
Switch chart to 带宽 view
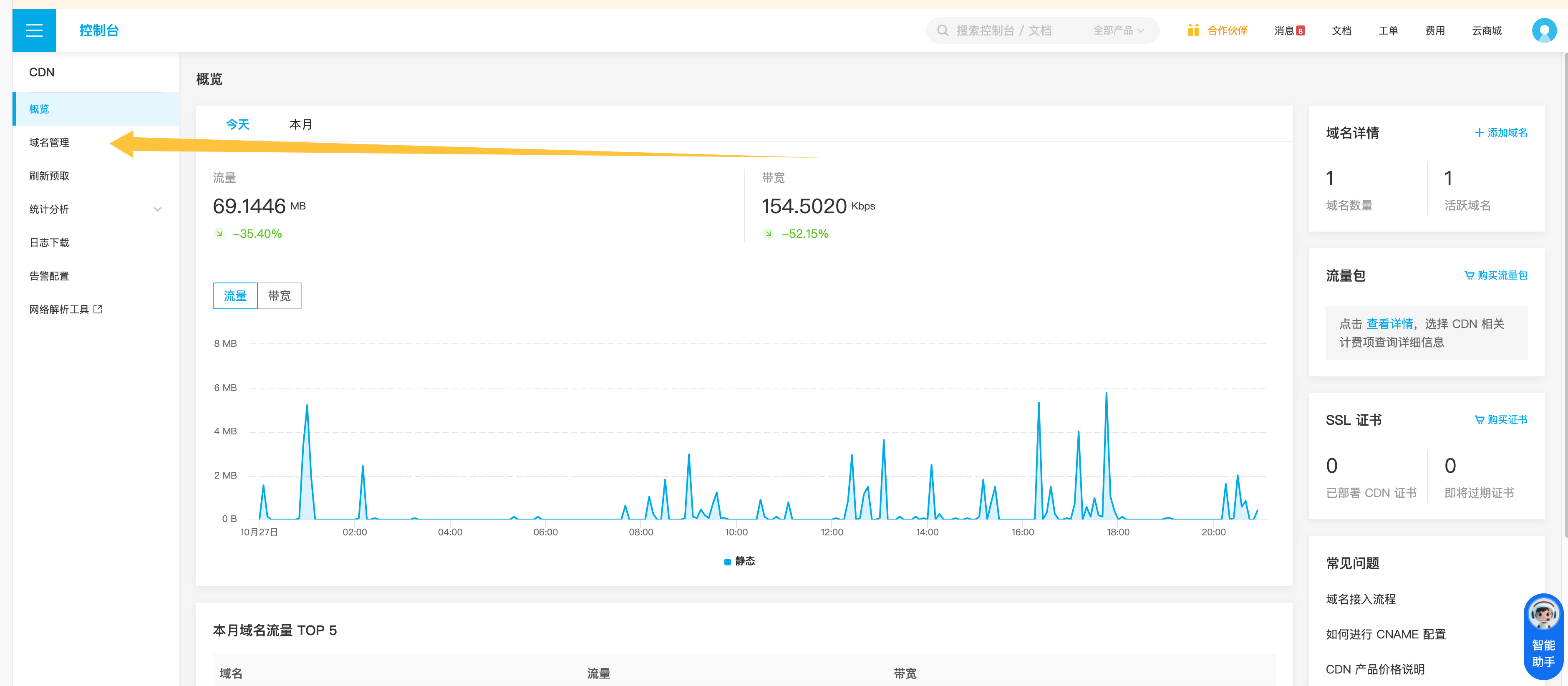280,296
